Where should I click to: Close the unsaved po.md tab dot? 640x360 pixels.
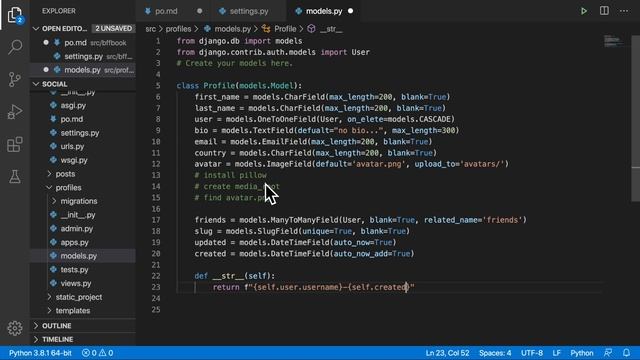point(199,11)
